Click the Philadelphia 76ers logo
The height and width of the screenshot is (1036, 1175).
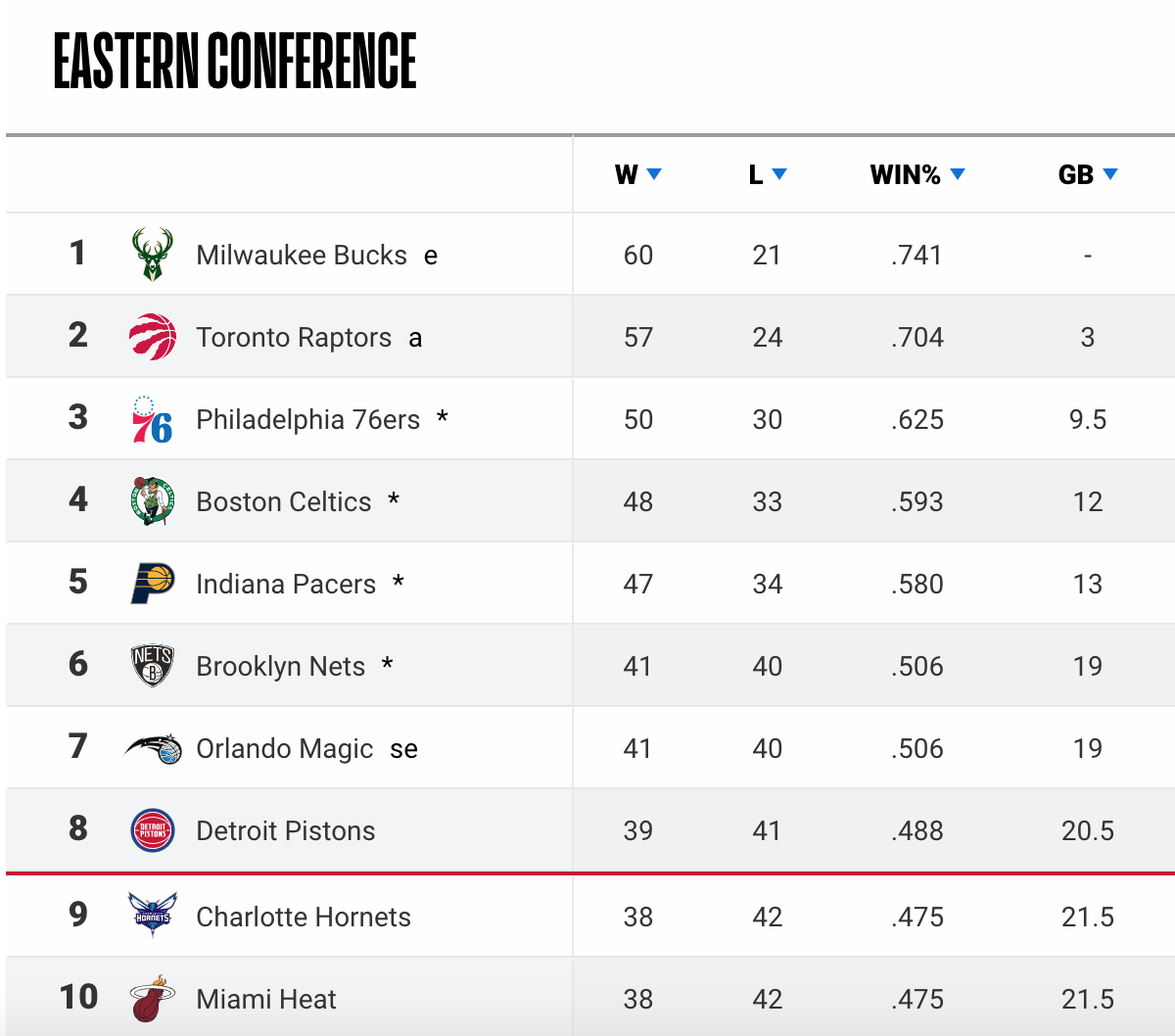pyautogui.click(x=153, y=420)
